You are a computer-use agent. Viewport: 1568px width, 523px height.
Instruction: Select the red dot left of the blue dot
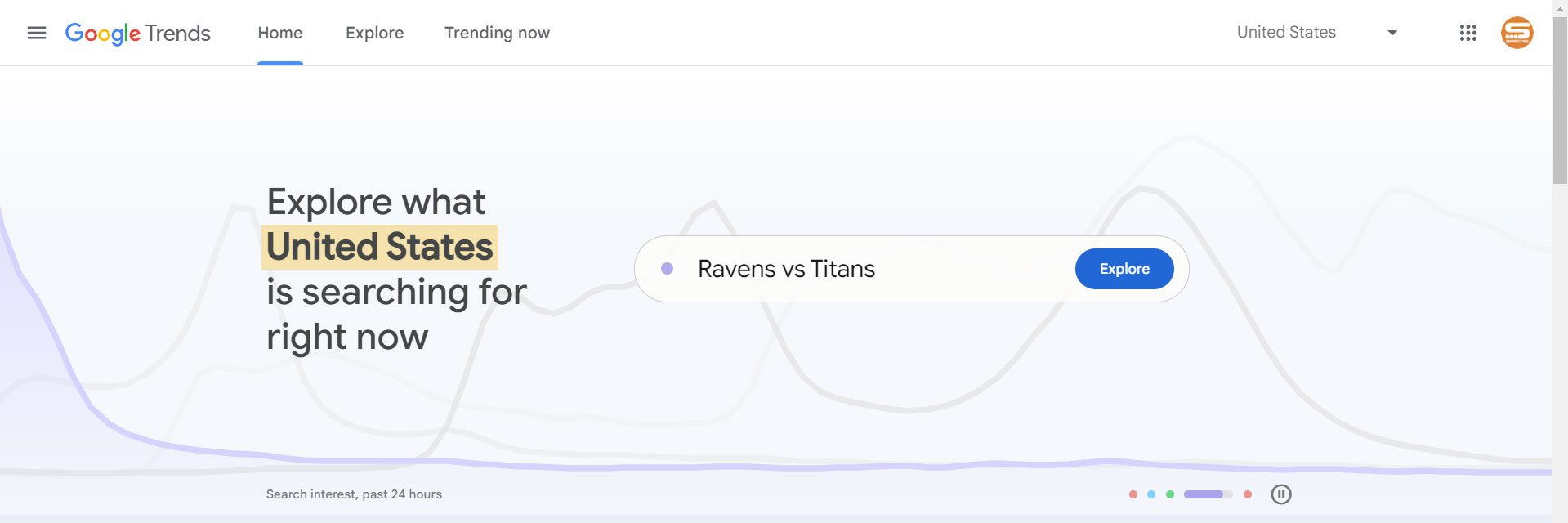(1132, 494)
